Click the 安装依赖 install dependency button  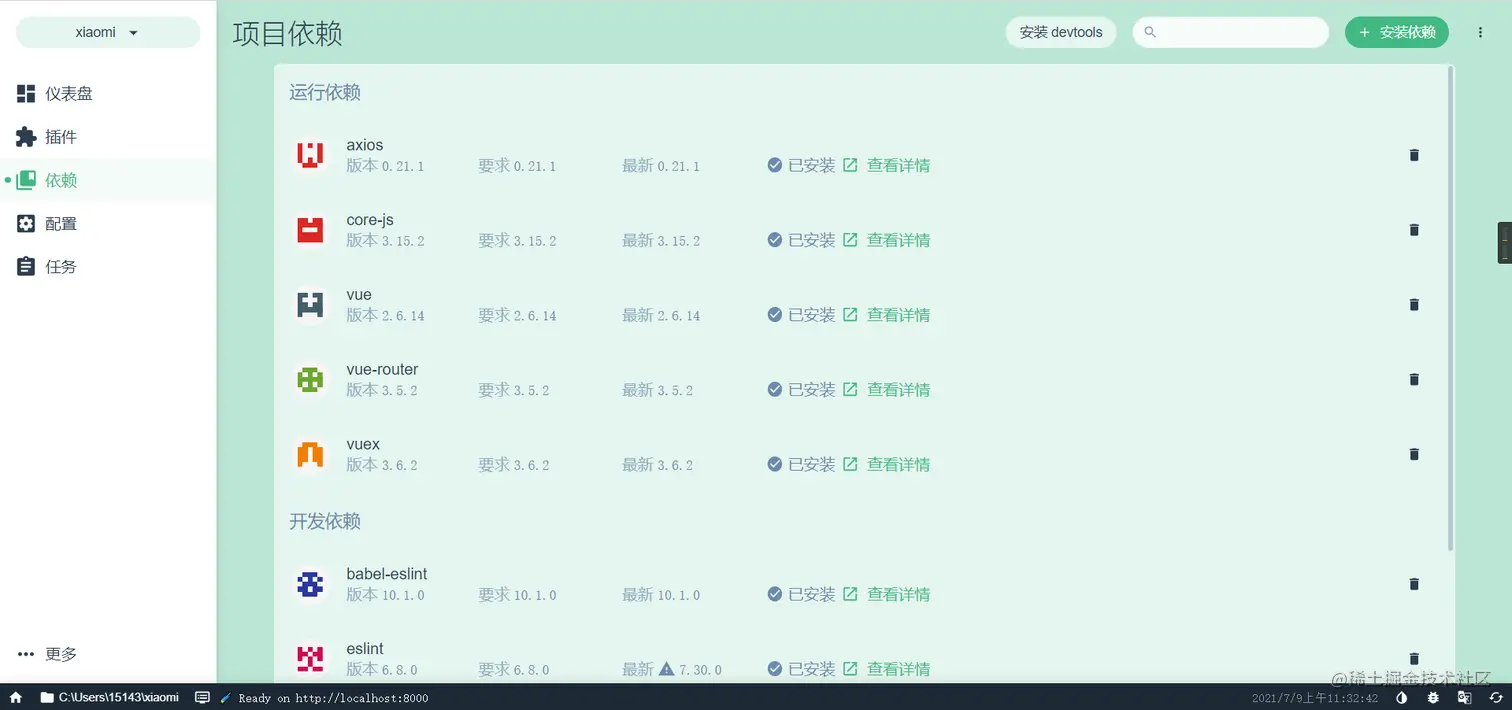[x=1397, y=32]
